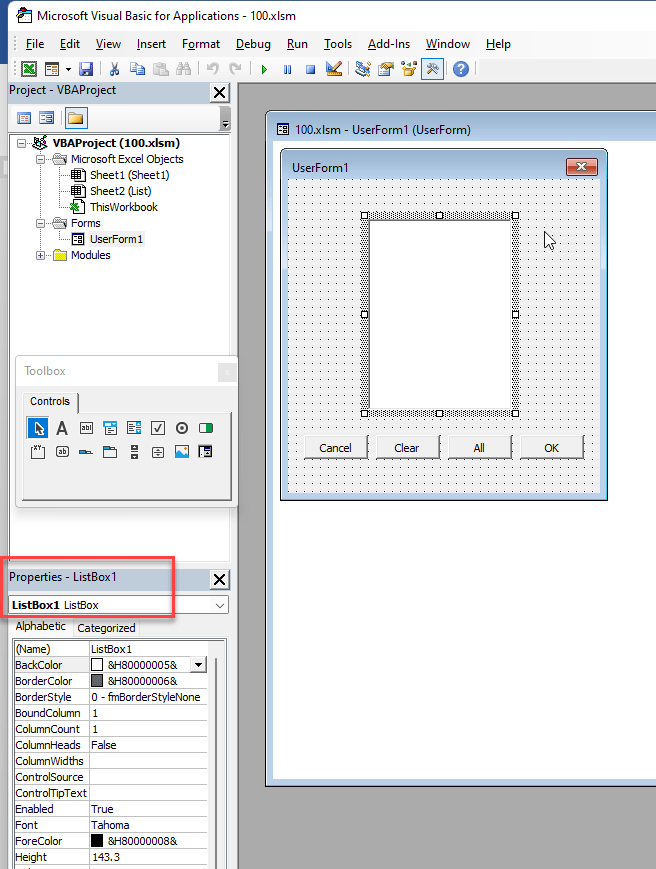
Task: Toggle the Toolbox toolbar icon
Action: pyautogui.click(x=432, y=69)
